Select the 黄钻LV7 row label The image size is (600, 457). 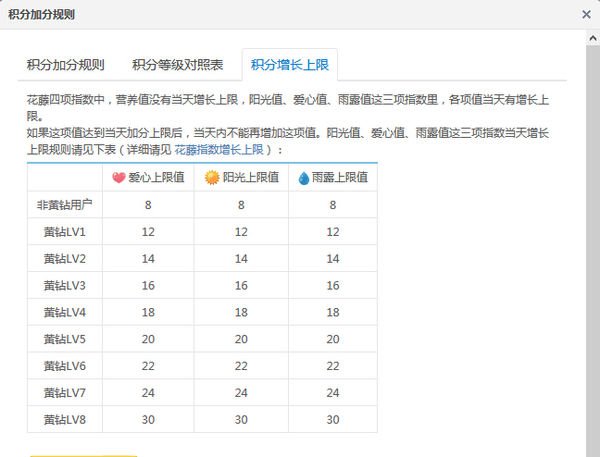click(65, 392)
